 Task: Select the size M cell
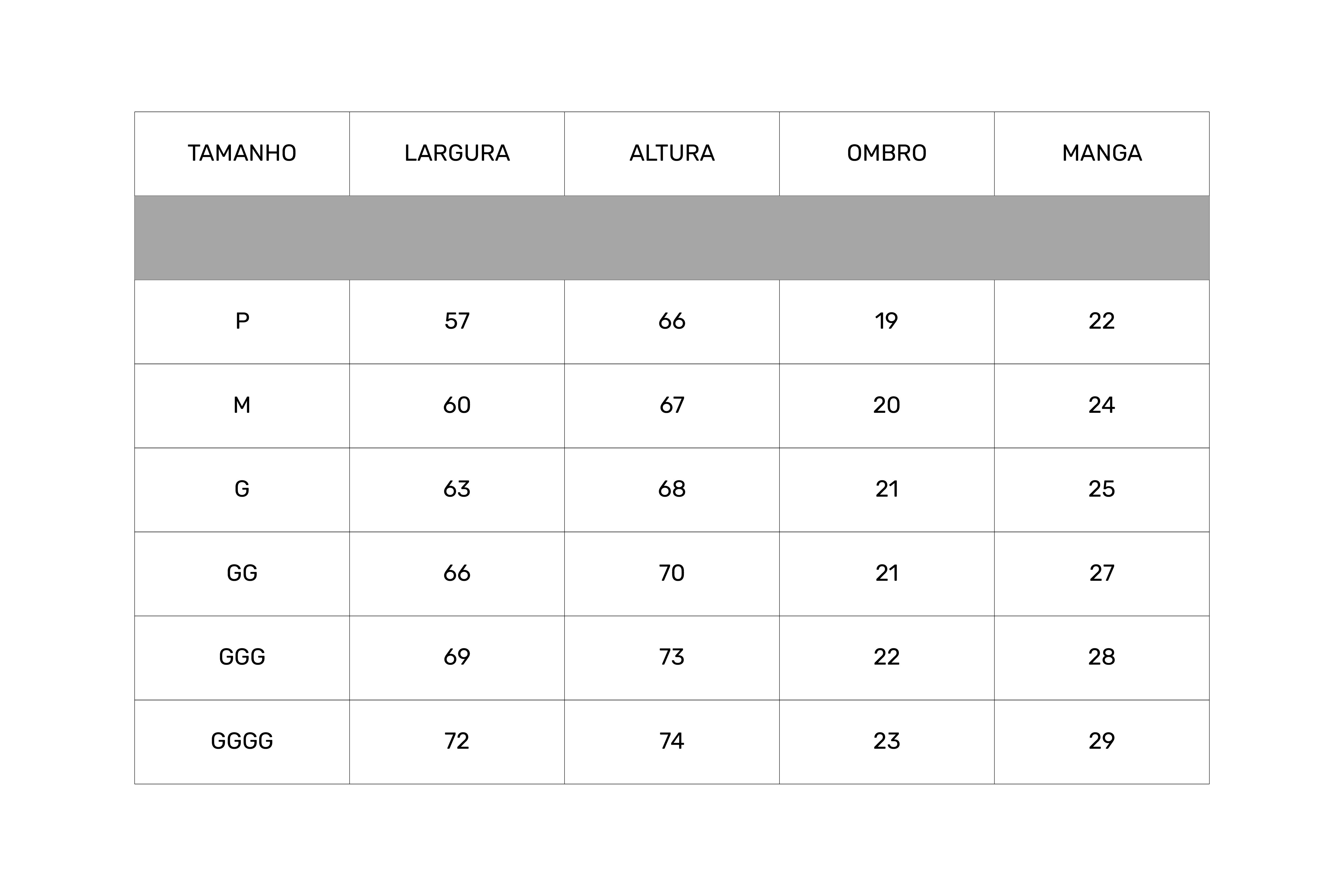[x=242, y=405]
